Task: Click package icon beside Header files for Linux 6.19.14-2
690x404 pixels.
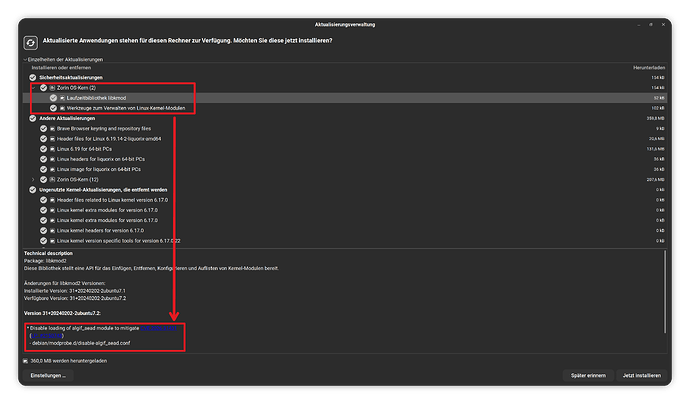Action: point(52,139)
